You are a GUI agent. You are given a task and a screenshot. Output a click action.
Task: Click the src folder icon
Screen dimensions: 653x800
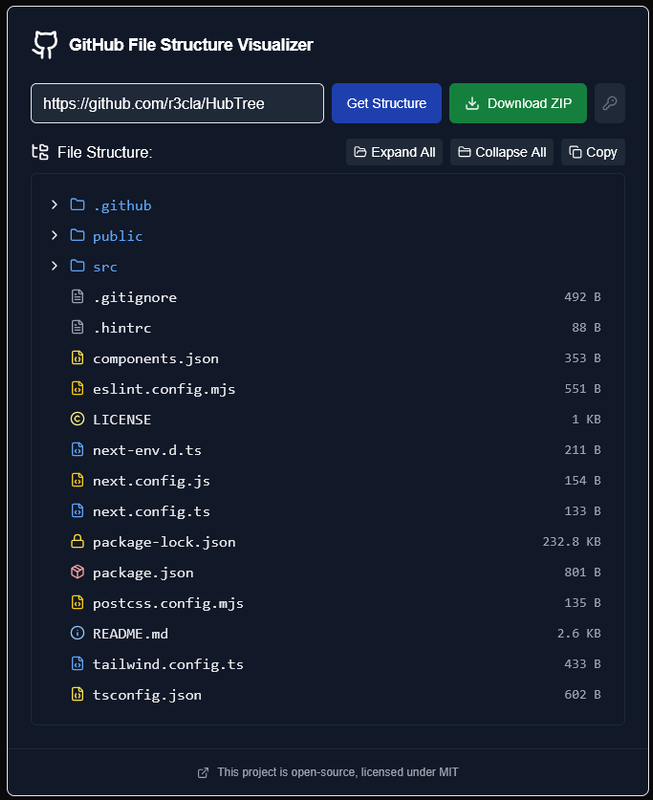coord(77,266)
